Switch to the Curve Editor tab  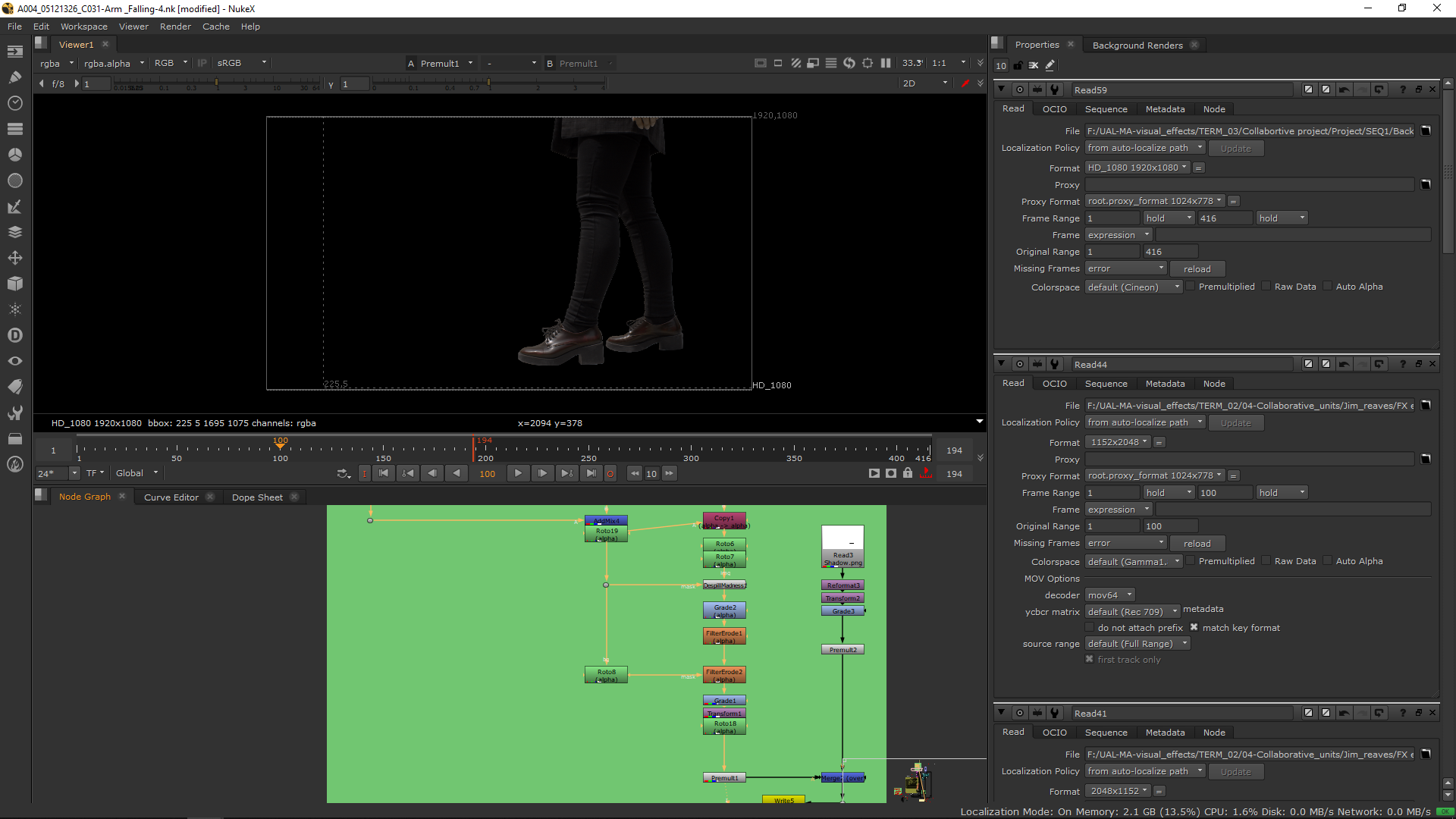pos(171,497)
